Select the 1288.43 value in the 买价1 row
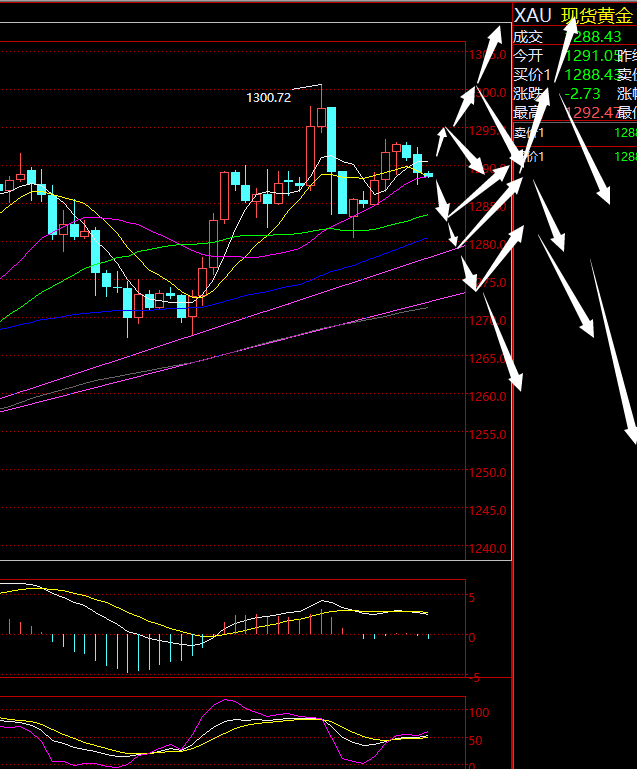This screenshot has height=769, width=637. click(590, 75)
